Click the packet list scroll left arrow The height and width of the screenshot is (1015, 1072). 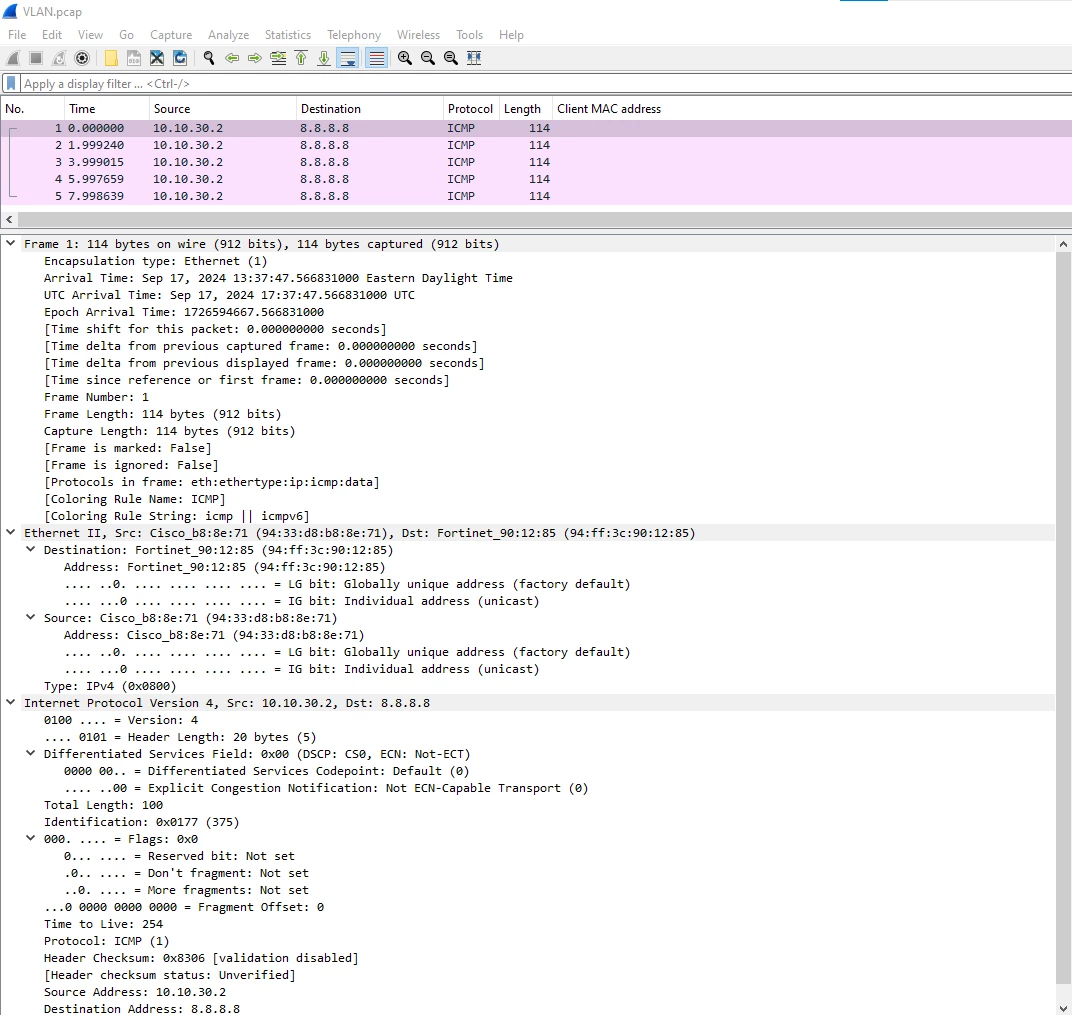(x=9, y=219)
